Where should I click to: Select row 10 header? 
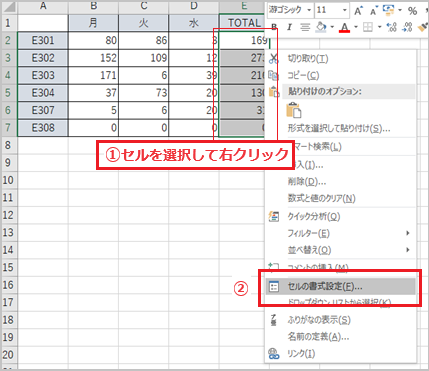pos(8,180)
